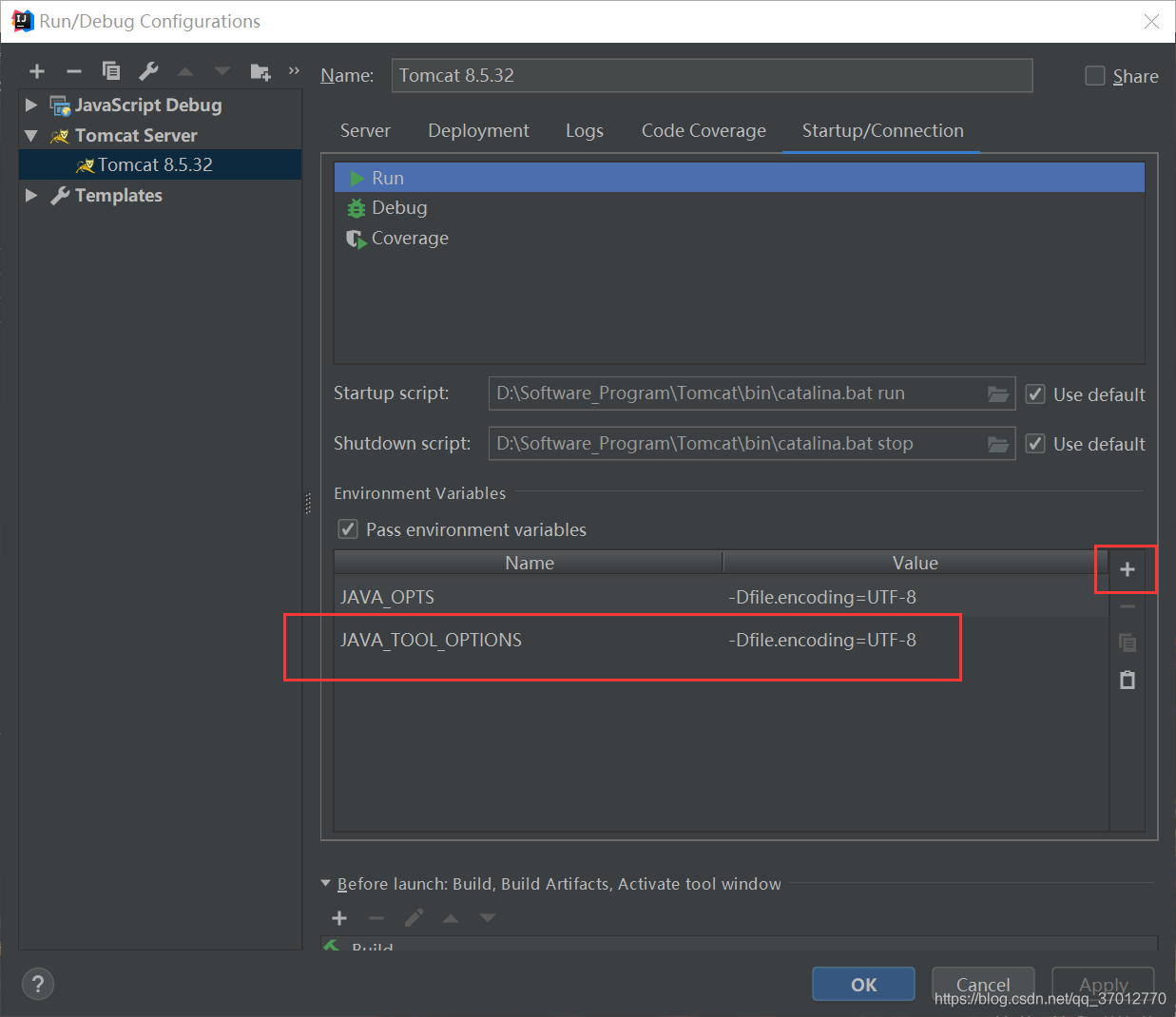Screen dimensions: 1176x1017
Task: Add a new environment variable
Action: pyautogui.click(x=1128, y=569)
